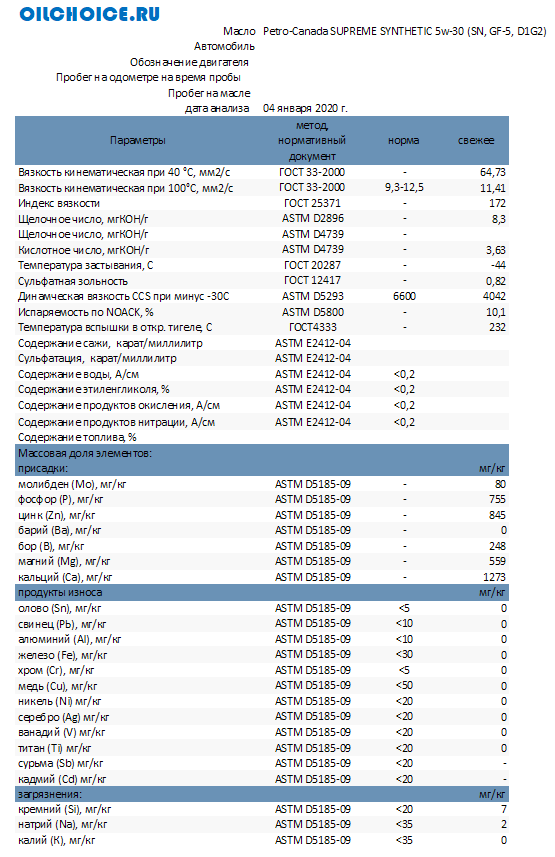
Task: Click the серебро (Ag) row label
Action: pos(63,717)
